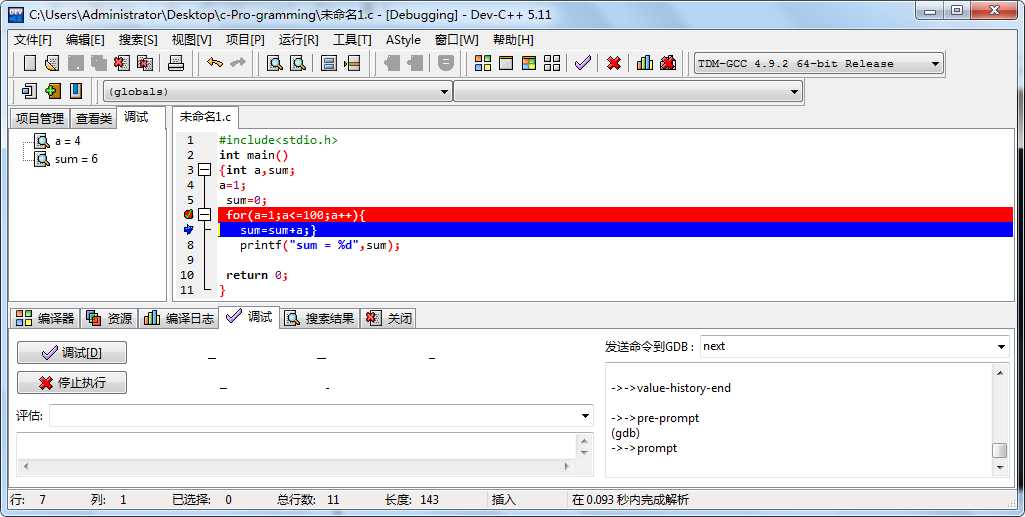Click the Print toolbar icon

(x=176, y=63)
